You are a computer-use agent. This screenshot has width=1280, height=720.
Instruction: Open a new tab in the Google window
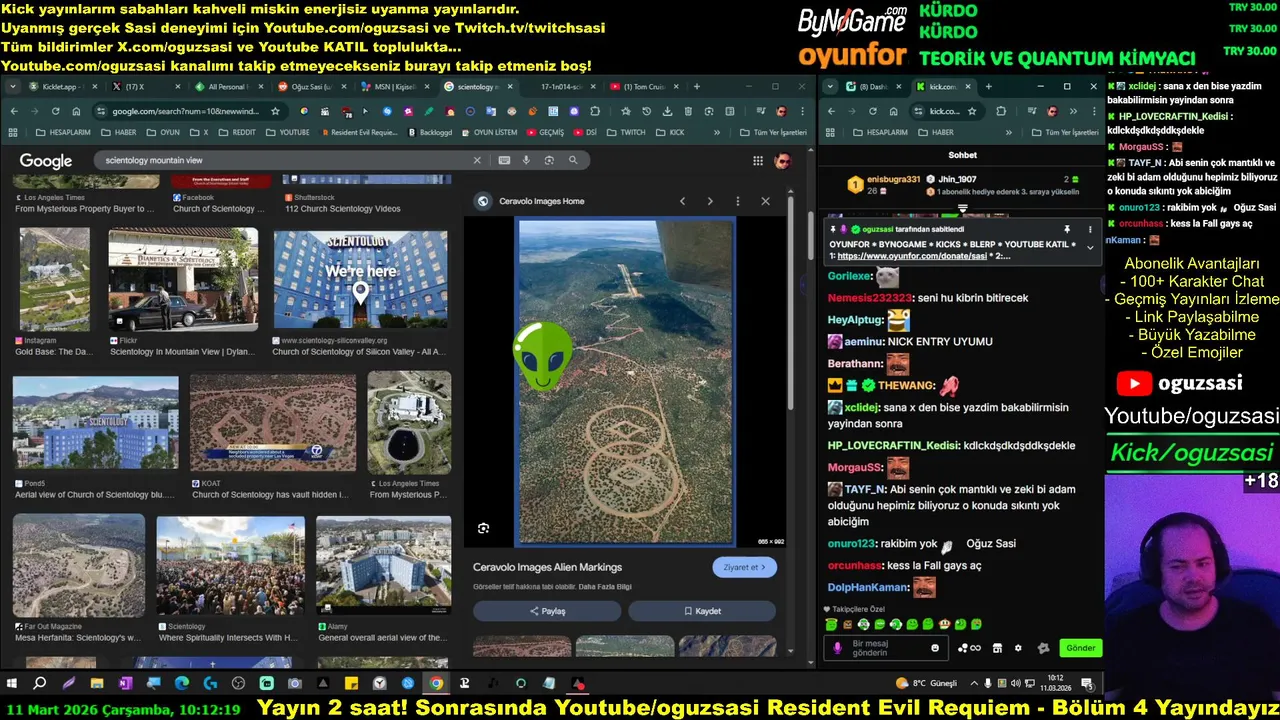695,87
